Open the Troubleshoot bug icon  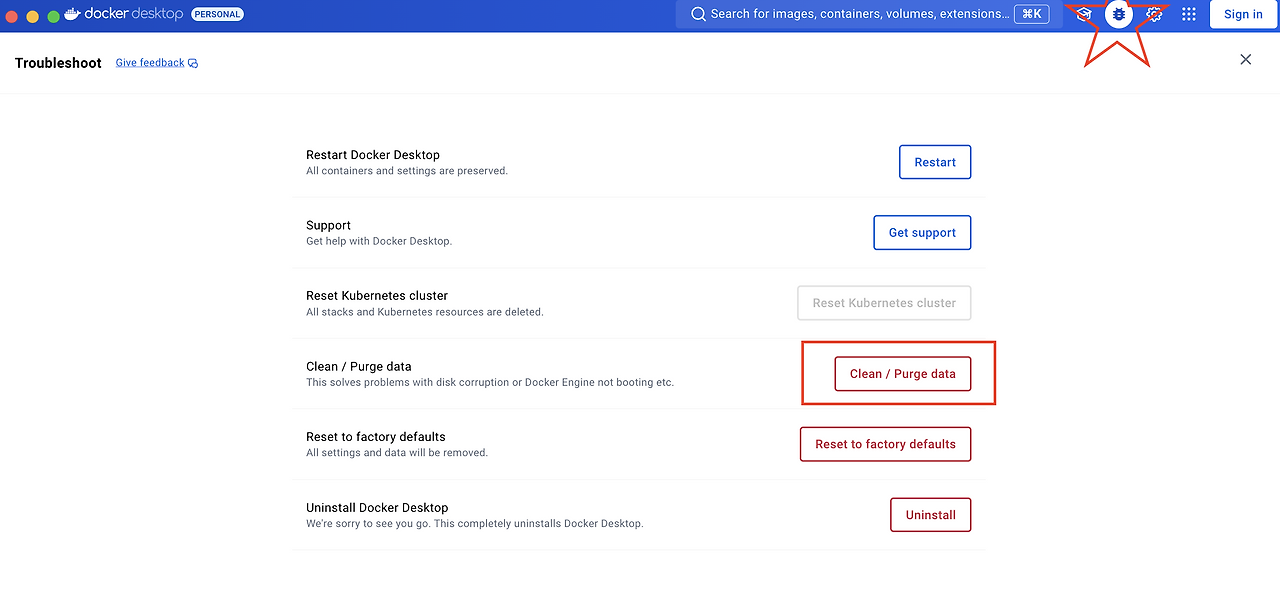[1118, 14]
